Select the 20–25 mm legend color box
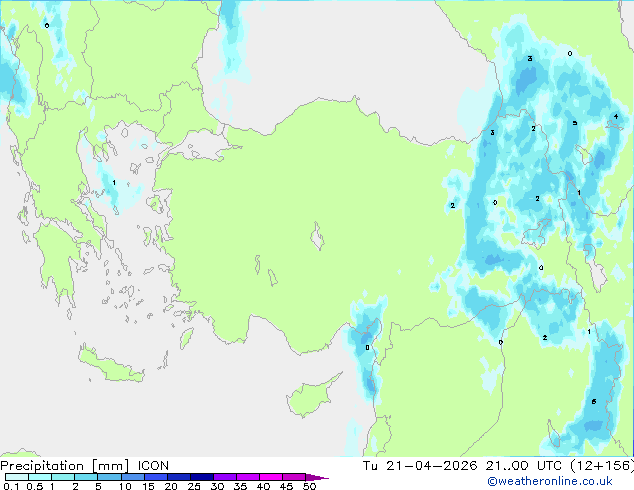Image resolution: width=634 pixels, height=490 pixels. tap(178, 477)
